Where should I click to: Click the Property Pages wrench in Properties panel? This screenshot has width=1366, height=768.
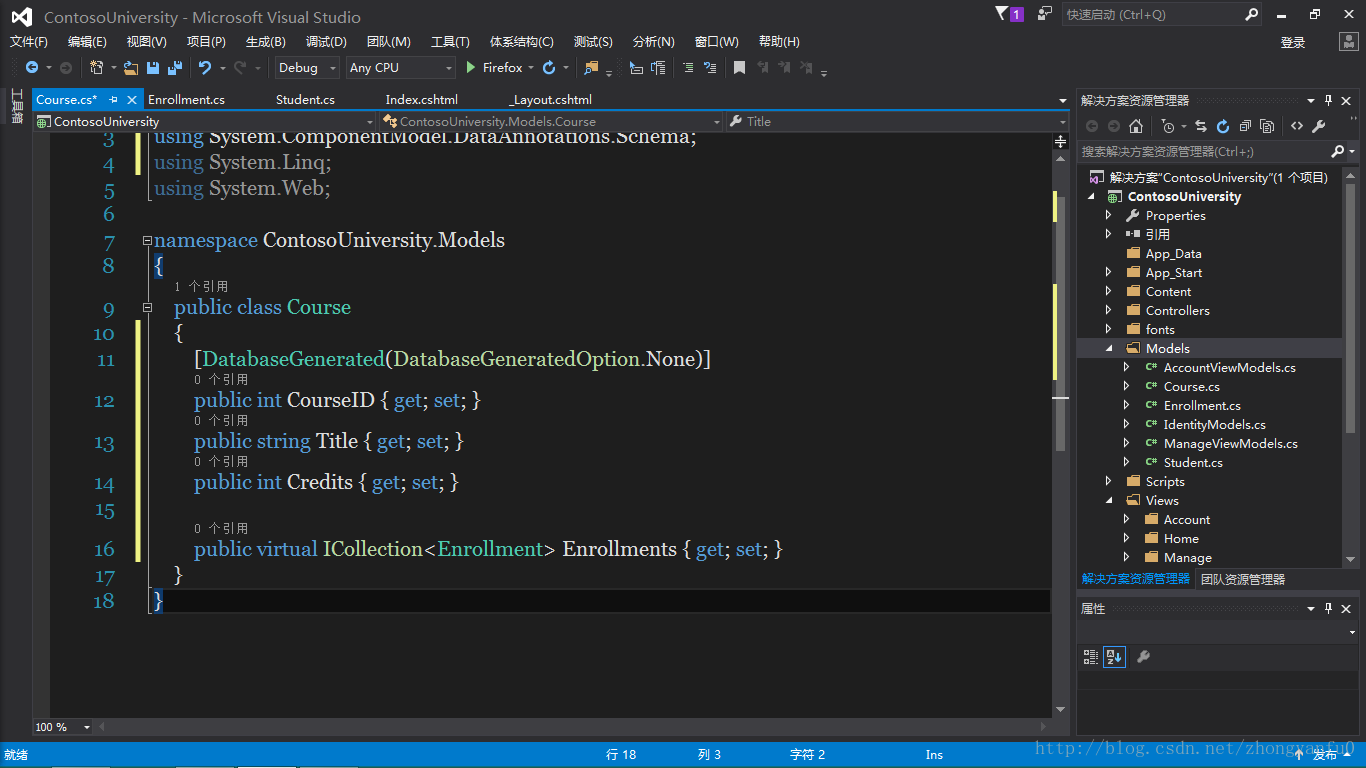(x=1143, y=657)
